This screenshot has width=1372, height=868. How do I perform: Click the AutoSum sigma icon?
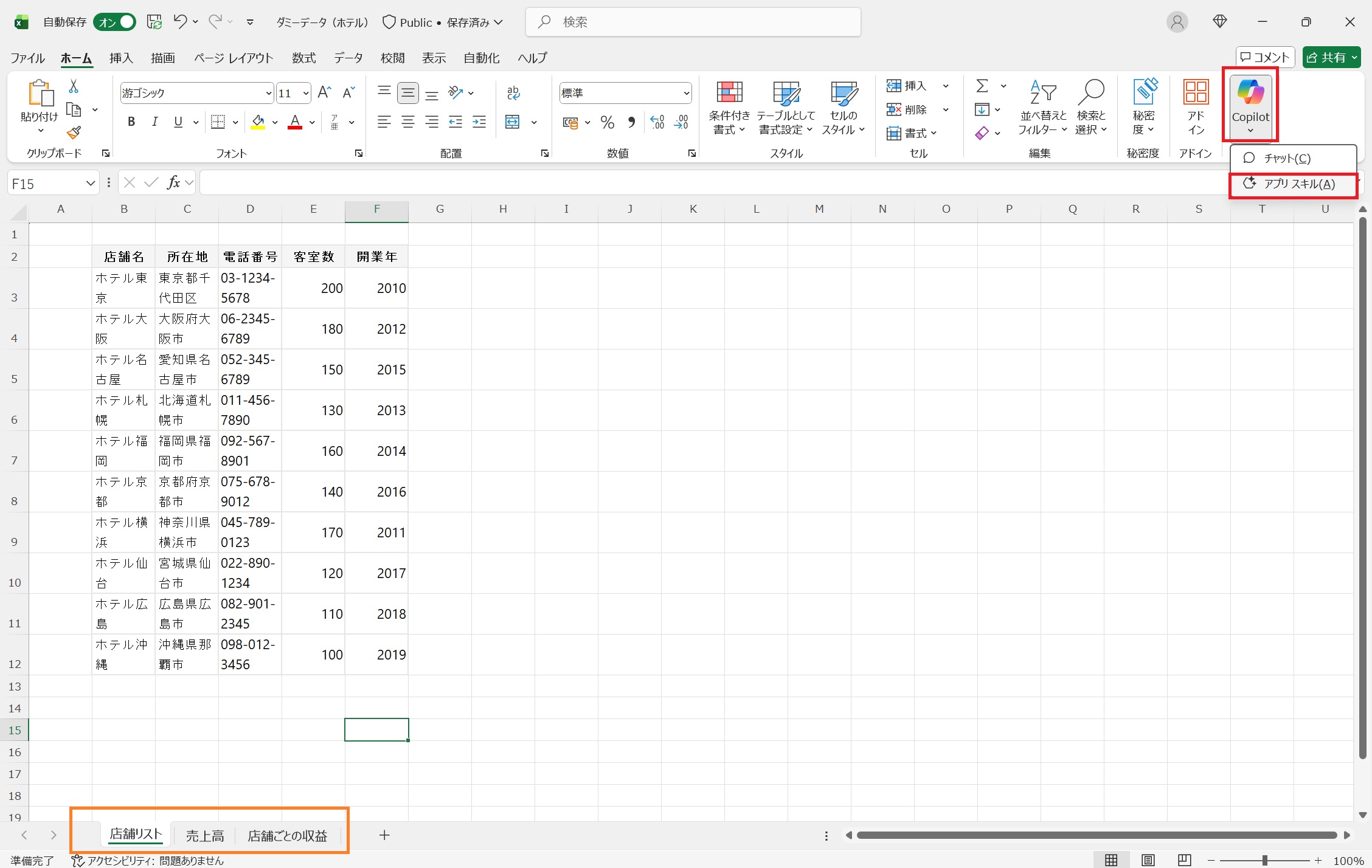pyautogui.click(x=982, y=86)
